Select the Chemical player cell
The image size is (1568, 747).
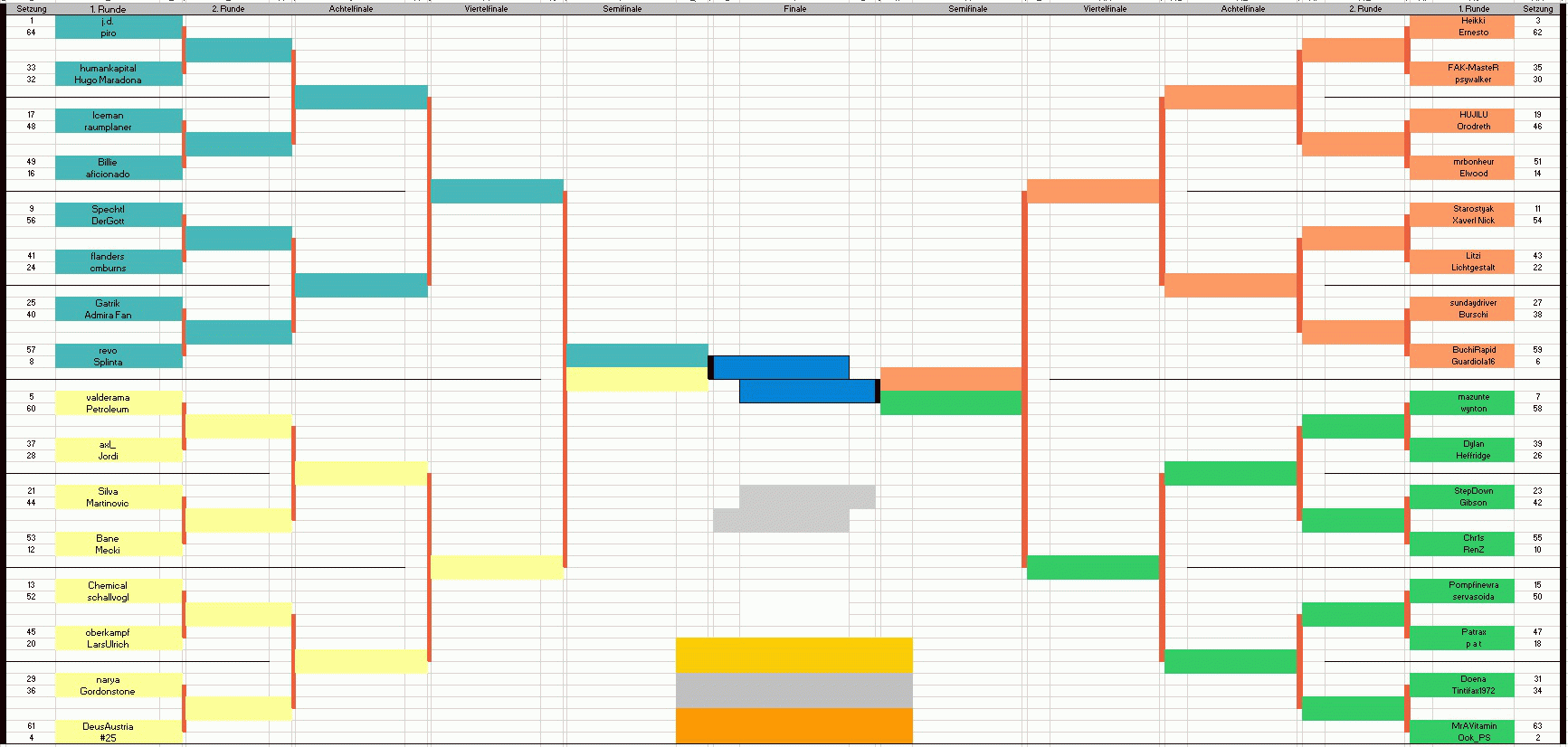coord(119,585)
